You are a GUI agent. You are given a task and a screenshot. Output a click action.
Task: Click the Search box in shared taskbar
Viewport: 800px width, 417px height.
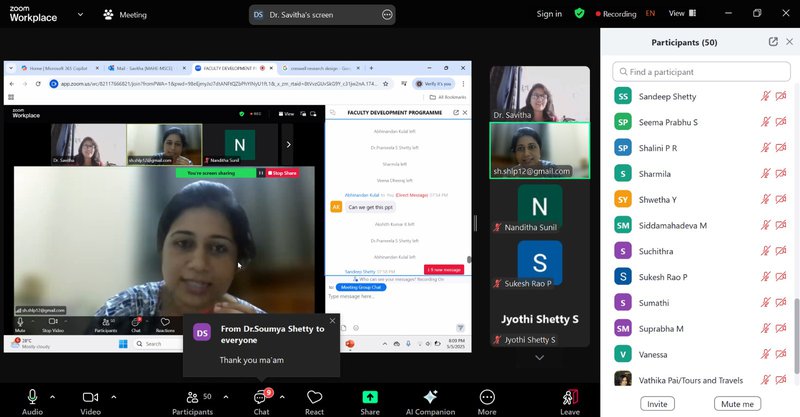[158, 344]
